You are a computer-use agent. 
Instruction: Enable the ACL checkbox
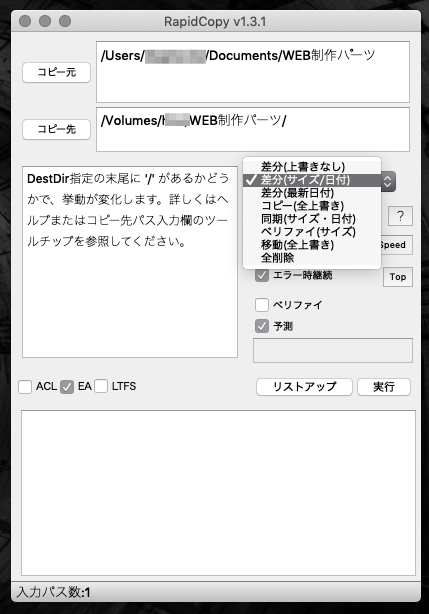(25, 386)
